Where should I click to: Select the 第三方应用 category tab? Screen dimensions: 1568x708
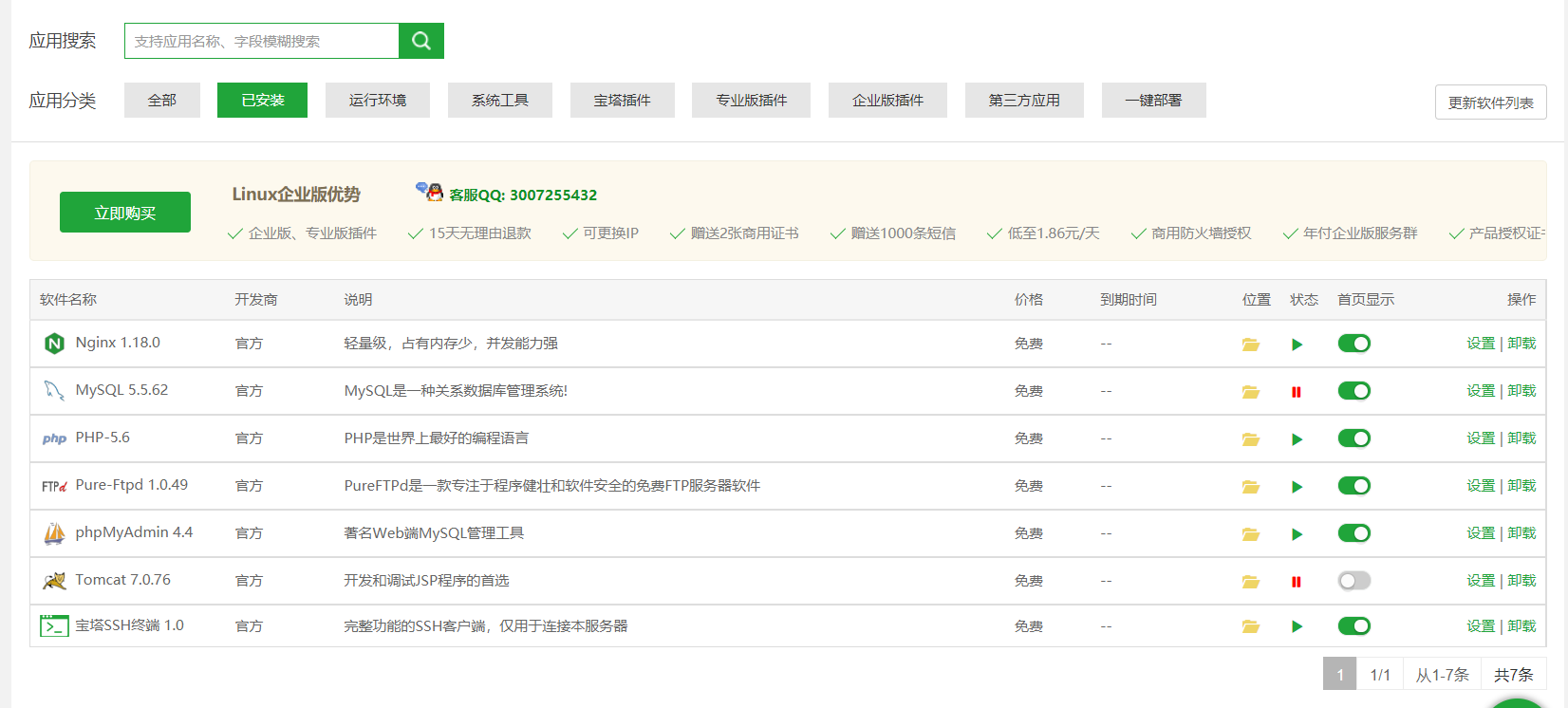(1024, 100)
